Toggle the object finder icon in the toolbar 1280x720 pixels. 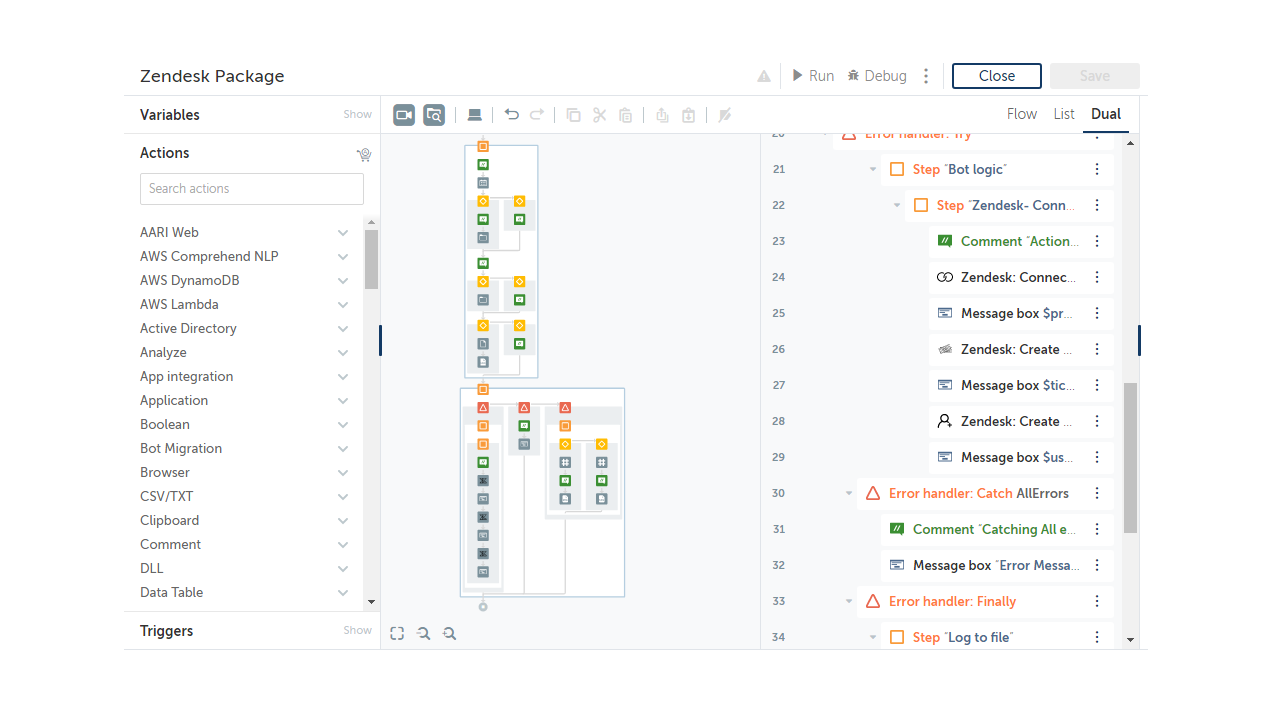click(x=434, y=115)
